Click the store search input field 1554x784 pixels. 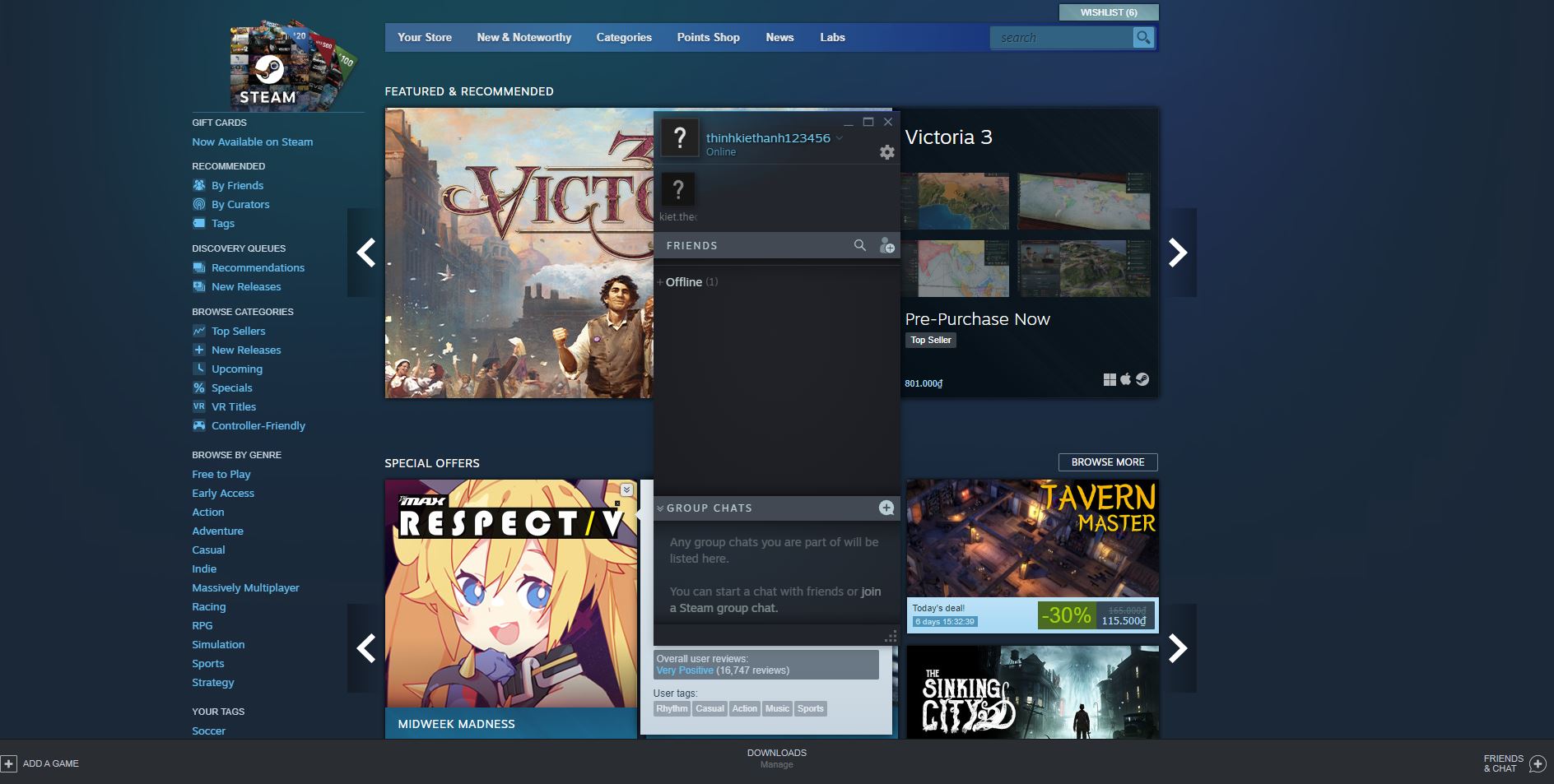(1062, 38)
